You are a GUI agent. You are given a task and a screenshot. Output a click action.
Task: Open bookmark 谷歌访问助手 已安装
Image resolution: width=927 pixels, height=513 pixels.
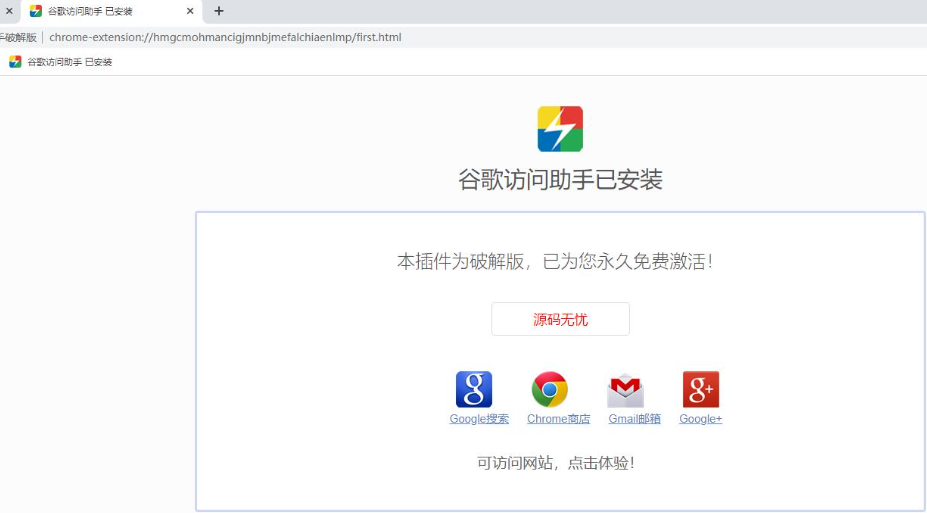click(x=61, y=61)
